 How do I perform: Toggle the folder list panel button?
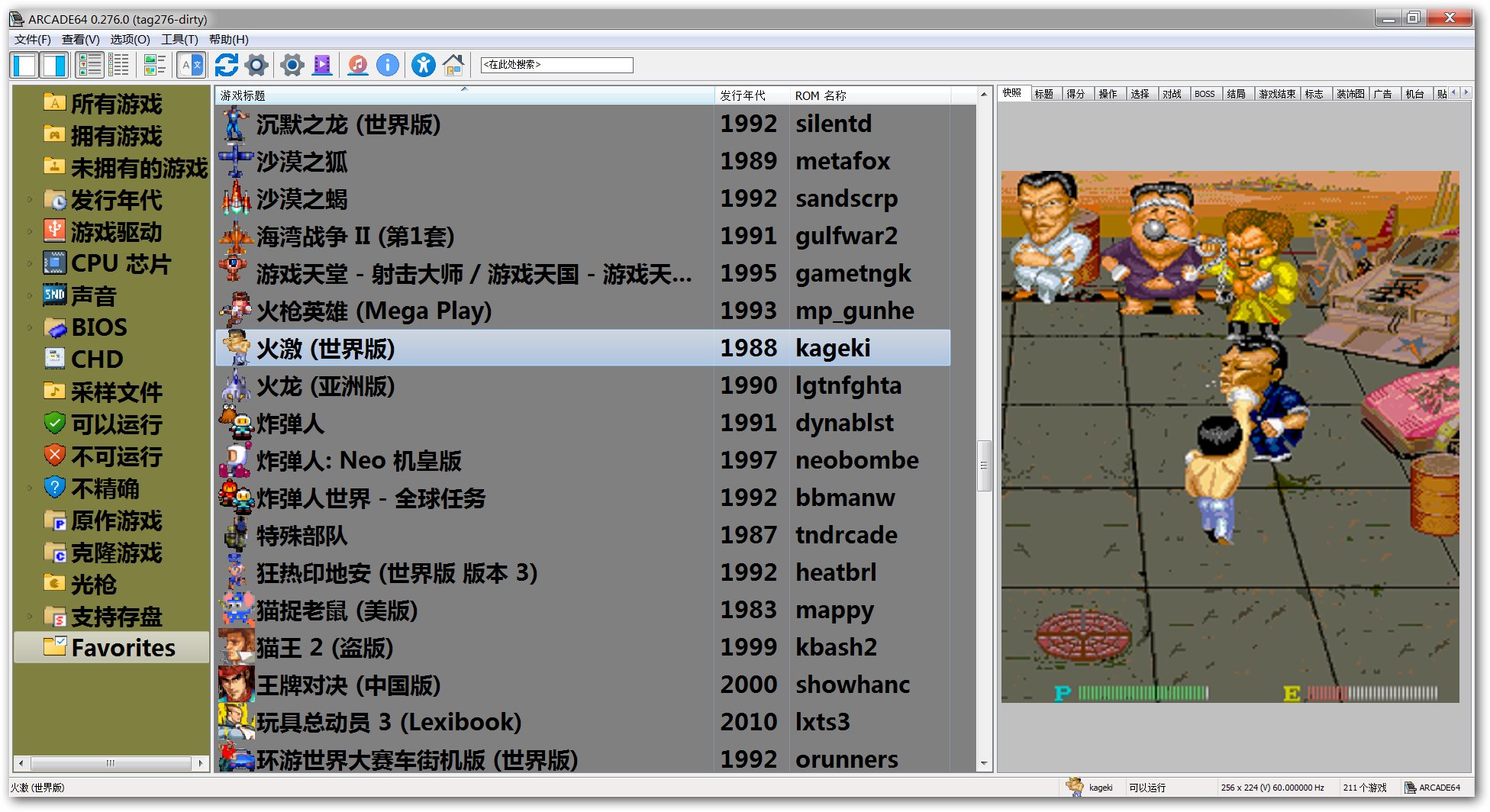point(25,66)
